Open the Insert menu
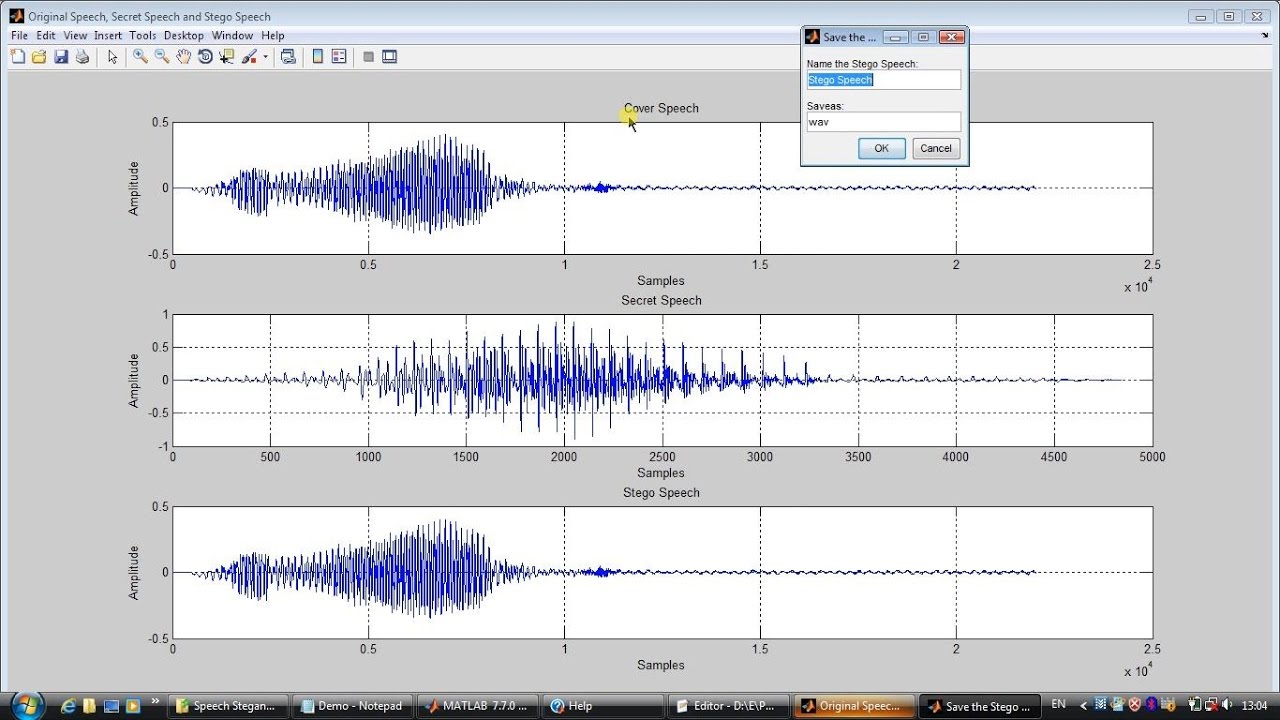This screenshot has height=720, width=1280. tap(107, 35)
